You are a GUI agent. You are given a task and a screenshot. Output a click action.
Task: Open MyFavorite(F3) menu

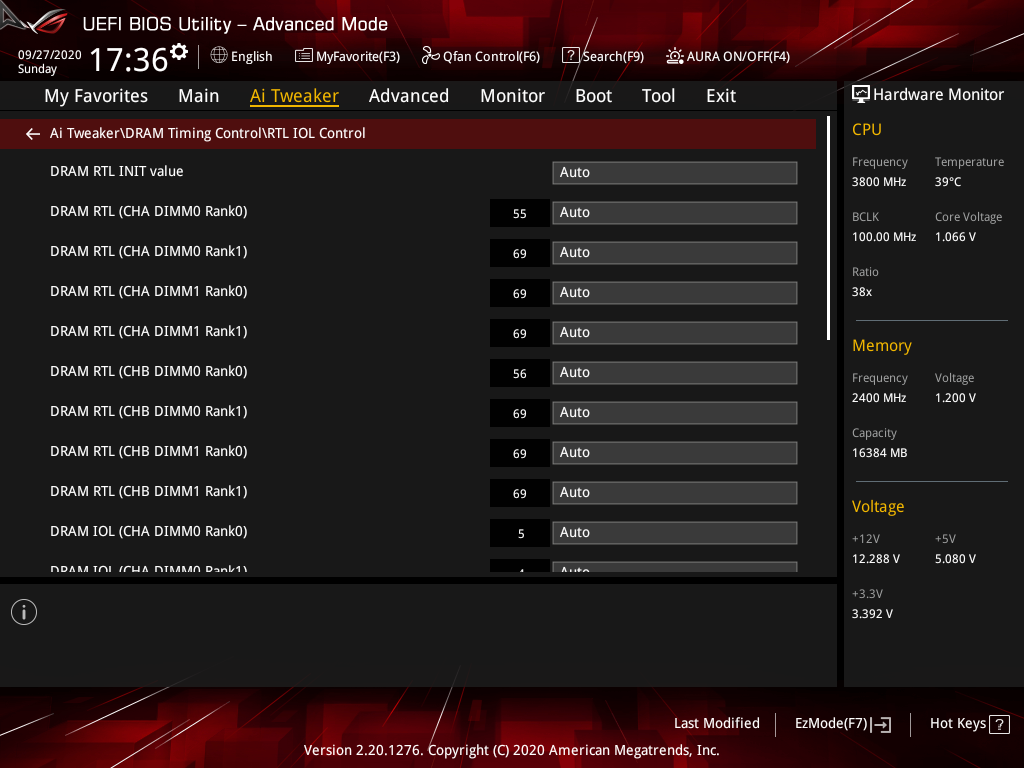click(x=358, y=56)
